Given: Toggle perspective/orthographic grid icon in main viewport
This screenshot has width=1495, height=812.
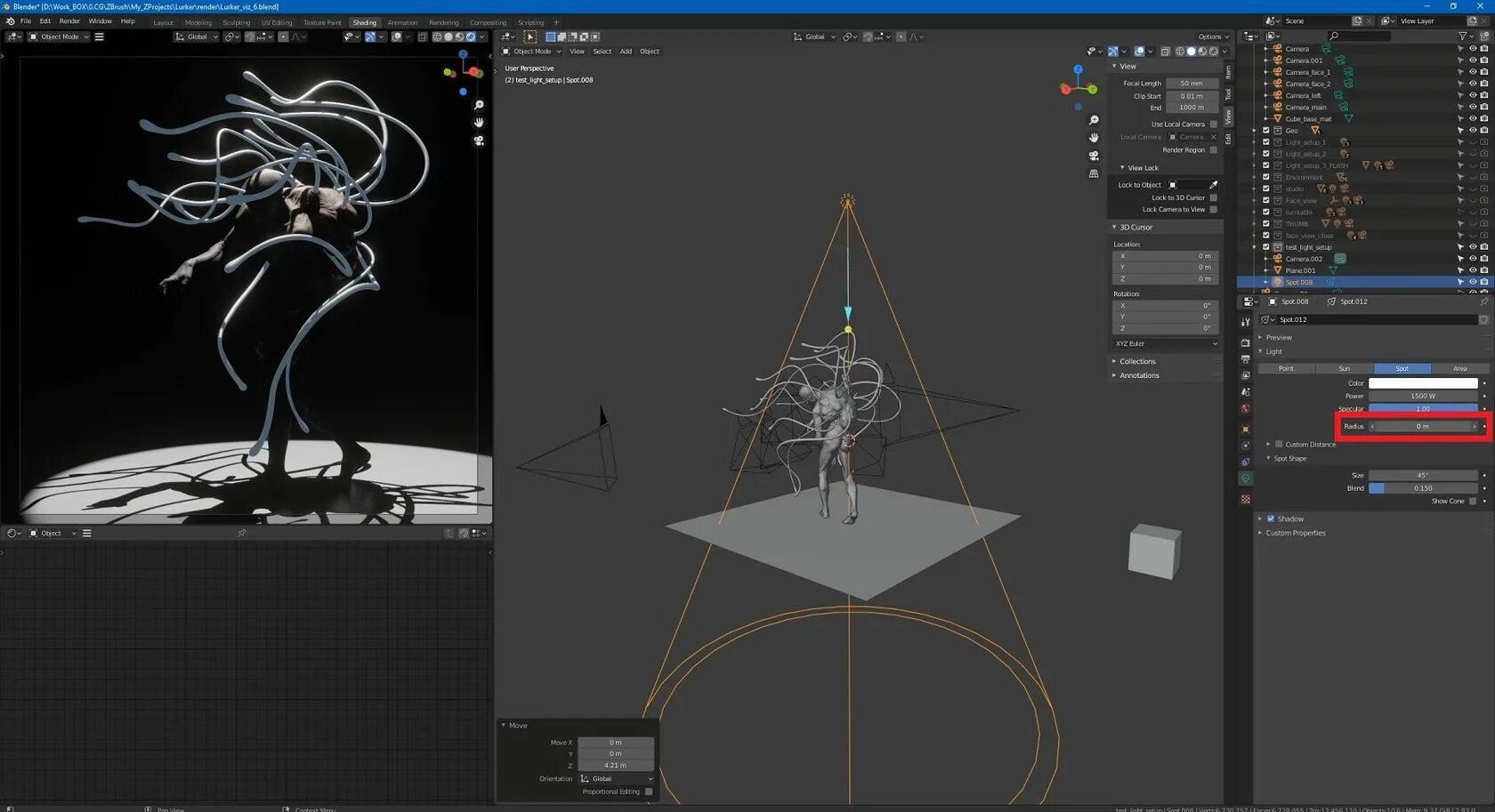Looking at the screenshot, I should [1094, 173].
